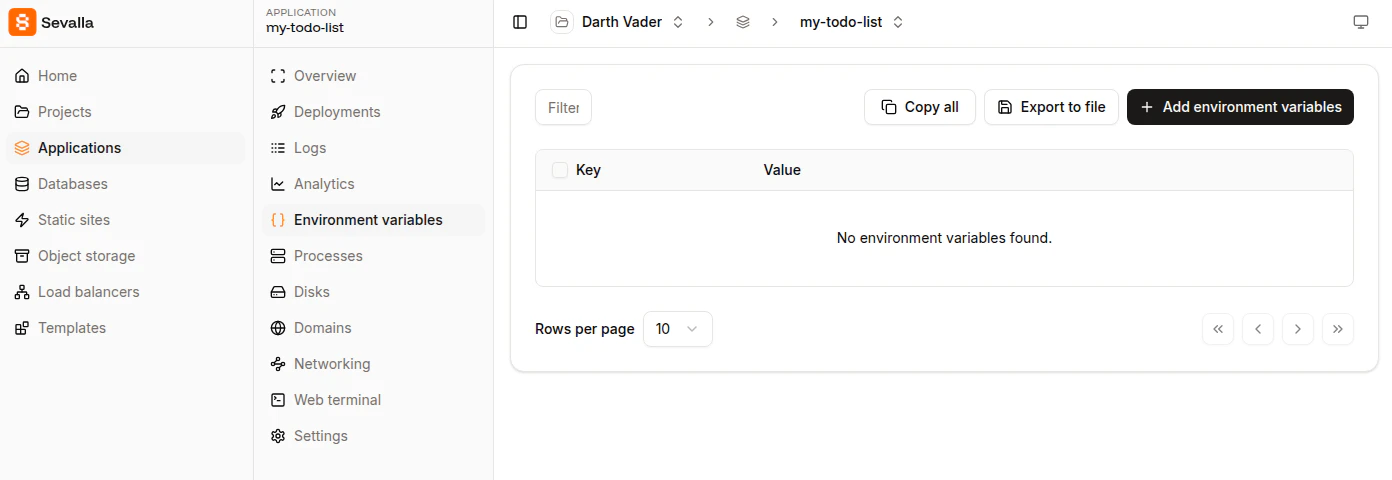
Task: Go to Databases section
Action: point(125,184)
